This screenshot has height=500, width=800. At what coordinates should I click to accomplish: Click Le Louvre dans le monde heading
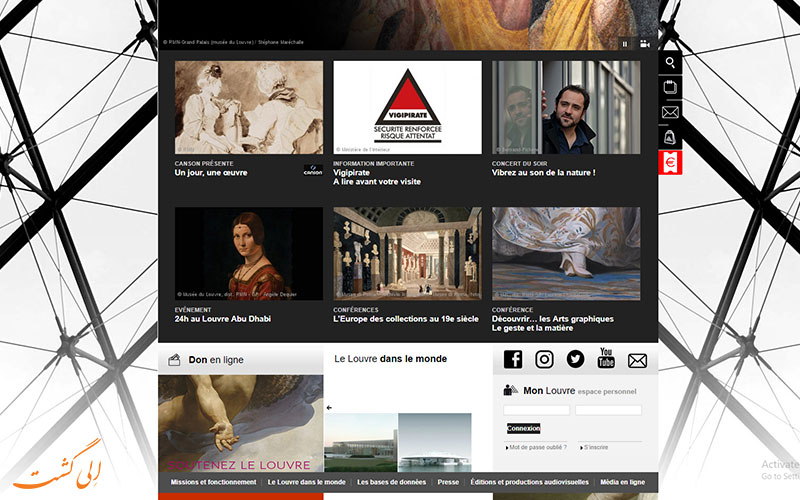click(x=390, y=359)
